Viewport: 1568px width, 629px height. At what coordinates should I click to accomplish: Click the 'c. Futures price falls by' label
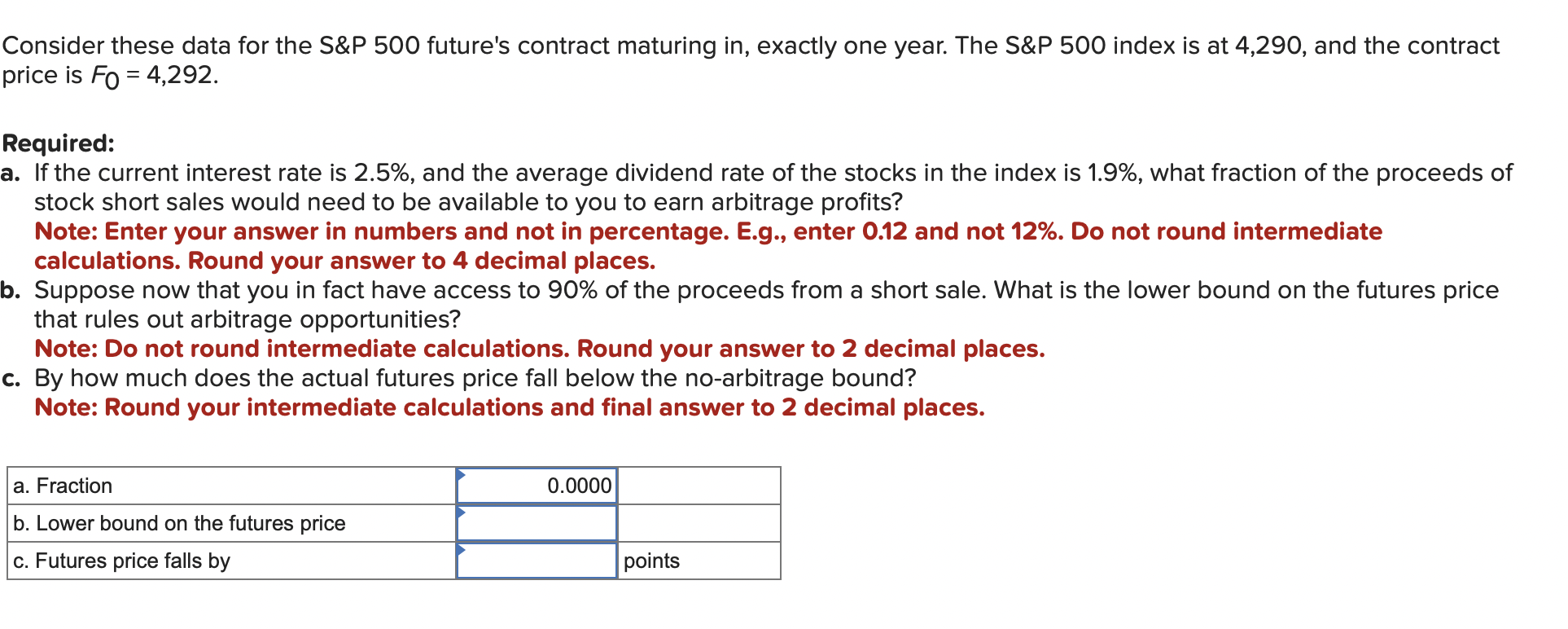coord(120,561)
